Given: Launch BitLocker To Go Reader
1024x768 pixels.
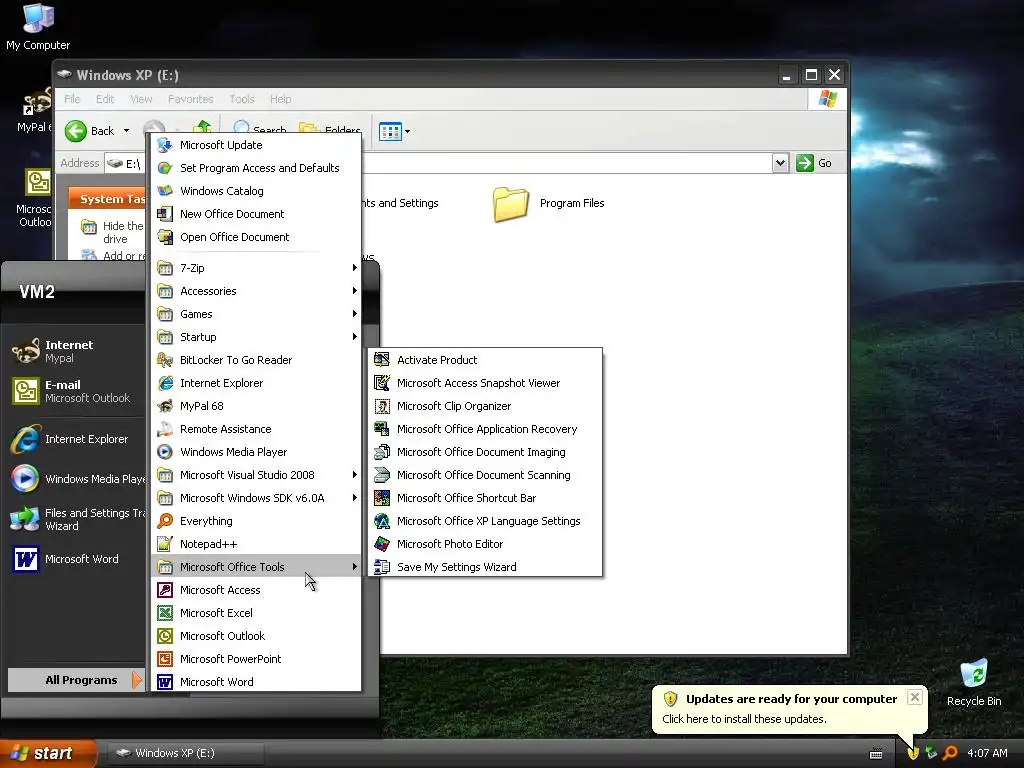Looking at the screenshot, I should (256, 360).
